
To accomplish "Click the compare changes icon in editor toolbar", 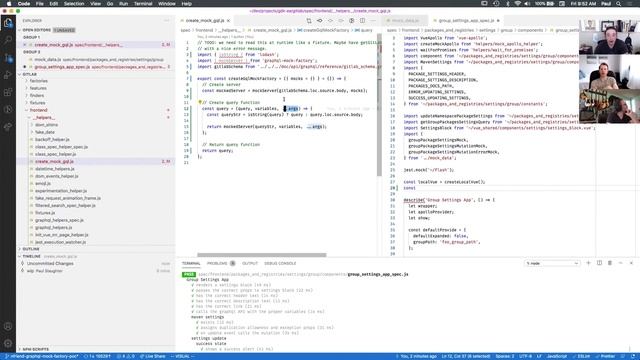I will [309, 20].
